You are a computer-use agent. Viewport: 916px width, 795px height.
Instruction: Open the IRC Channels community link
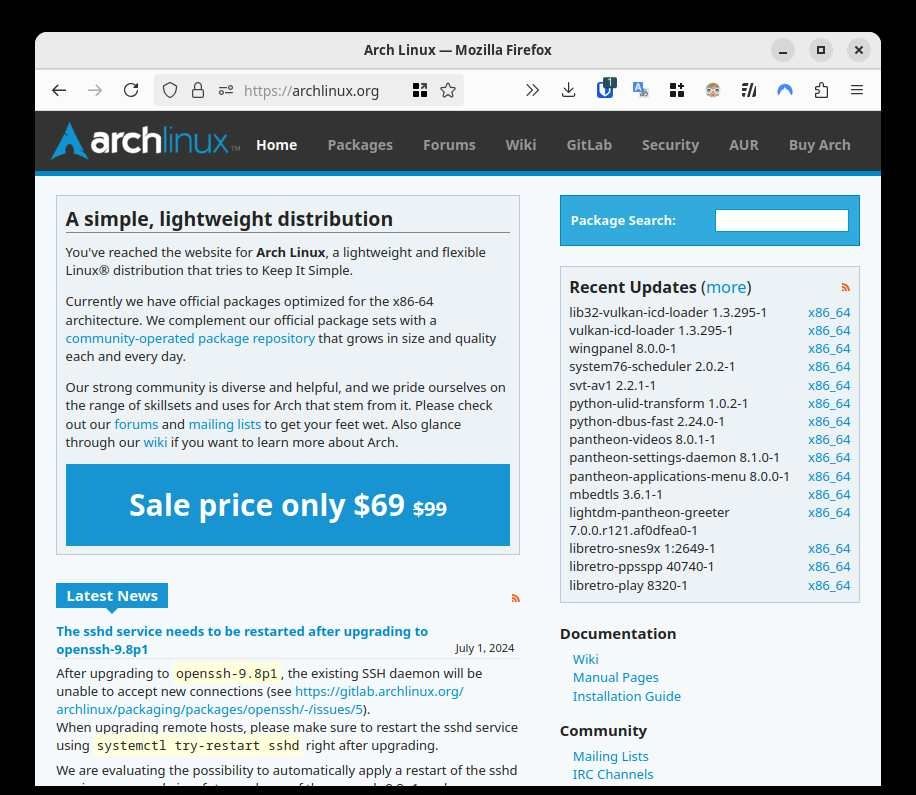[x=613, y=775]
